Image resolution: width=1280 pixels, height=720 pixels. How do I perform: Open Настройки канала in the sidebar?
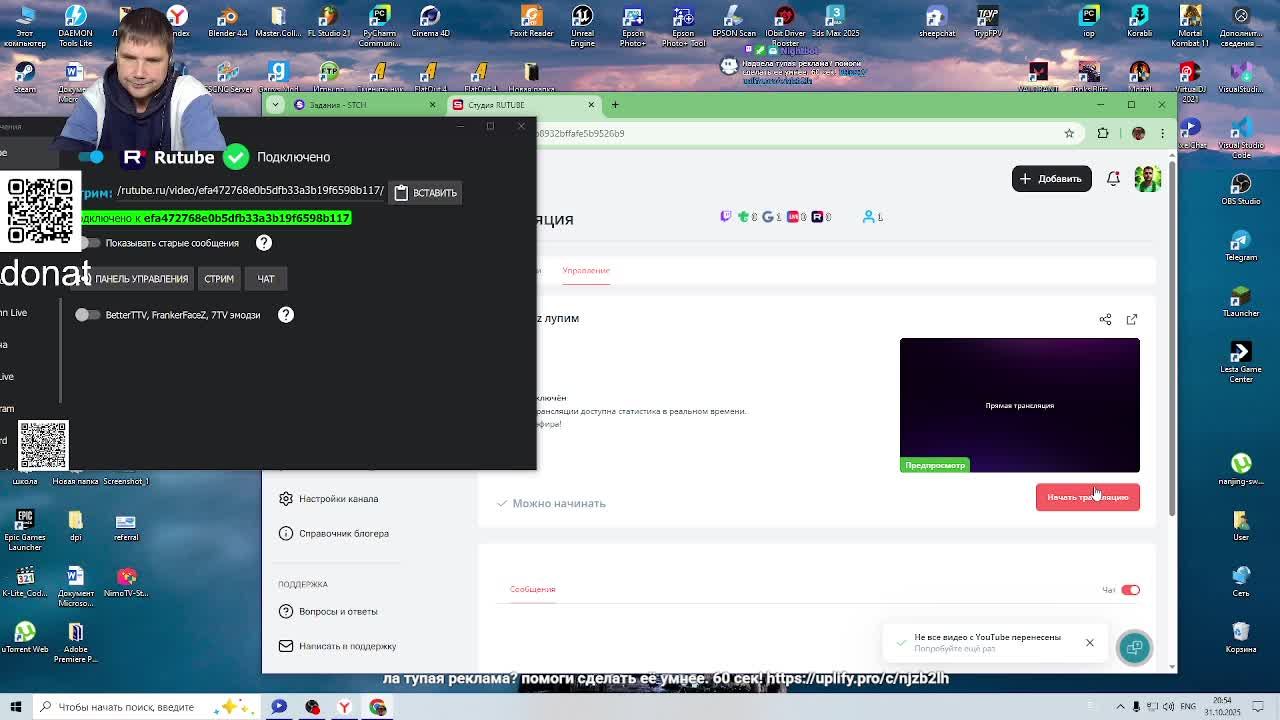click(x=329, y=499)
